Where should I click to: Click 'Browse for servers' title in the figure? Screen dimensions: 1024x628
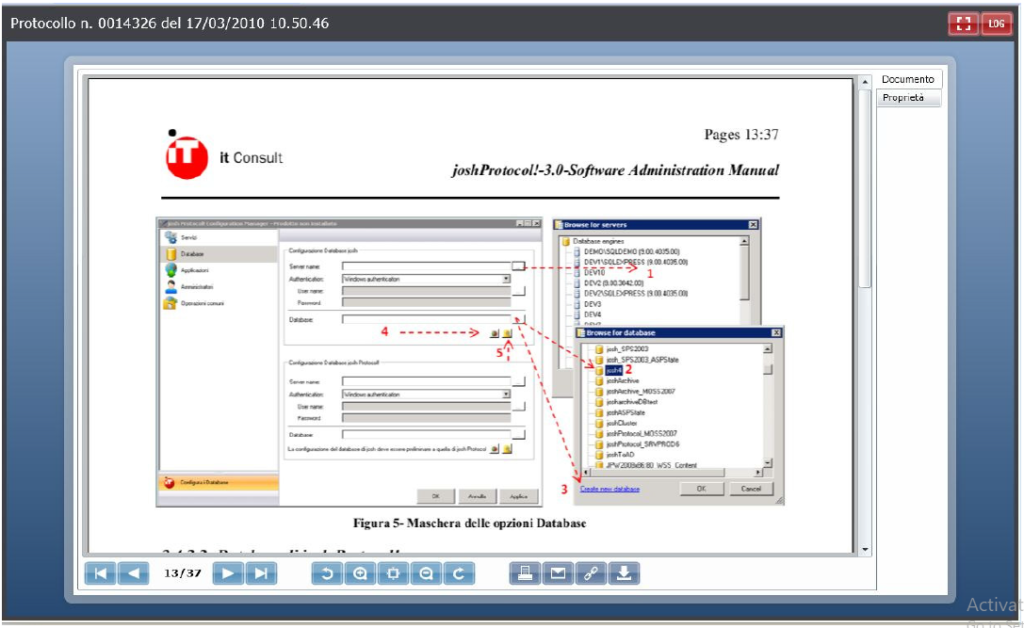tap(596, 225)
